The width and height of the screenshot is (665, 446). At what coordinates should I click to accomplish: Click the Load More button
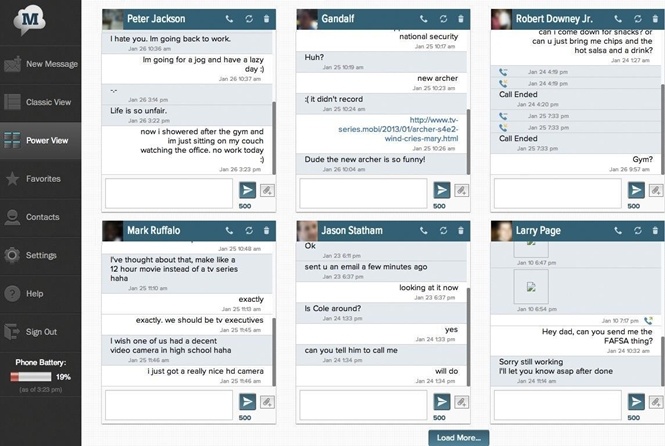(x=458, y=437)
